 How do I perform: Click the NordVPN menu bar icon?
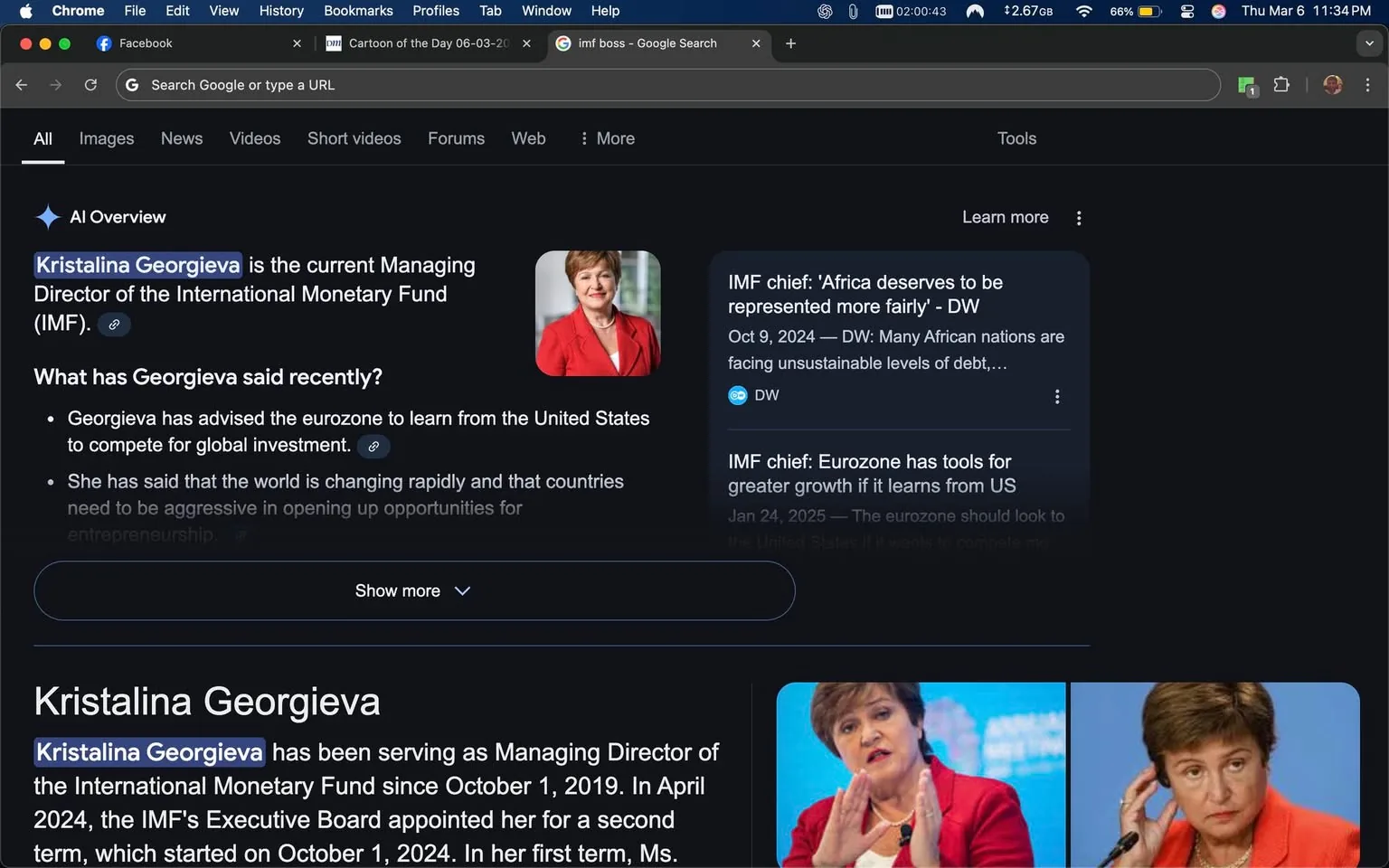[975, 12]
